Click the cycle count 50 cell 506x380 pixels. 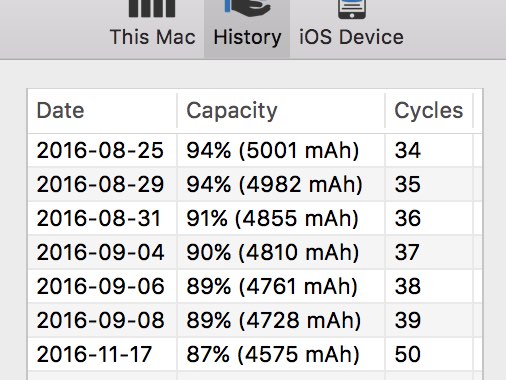click(x=429, y=354)
